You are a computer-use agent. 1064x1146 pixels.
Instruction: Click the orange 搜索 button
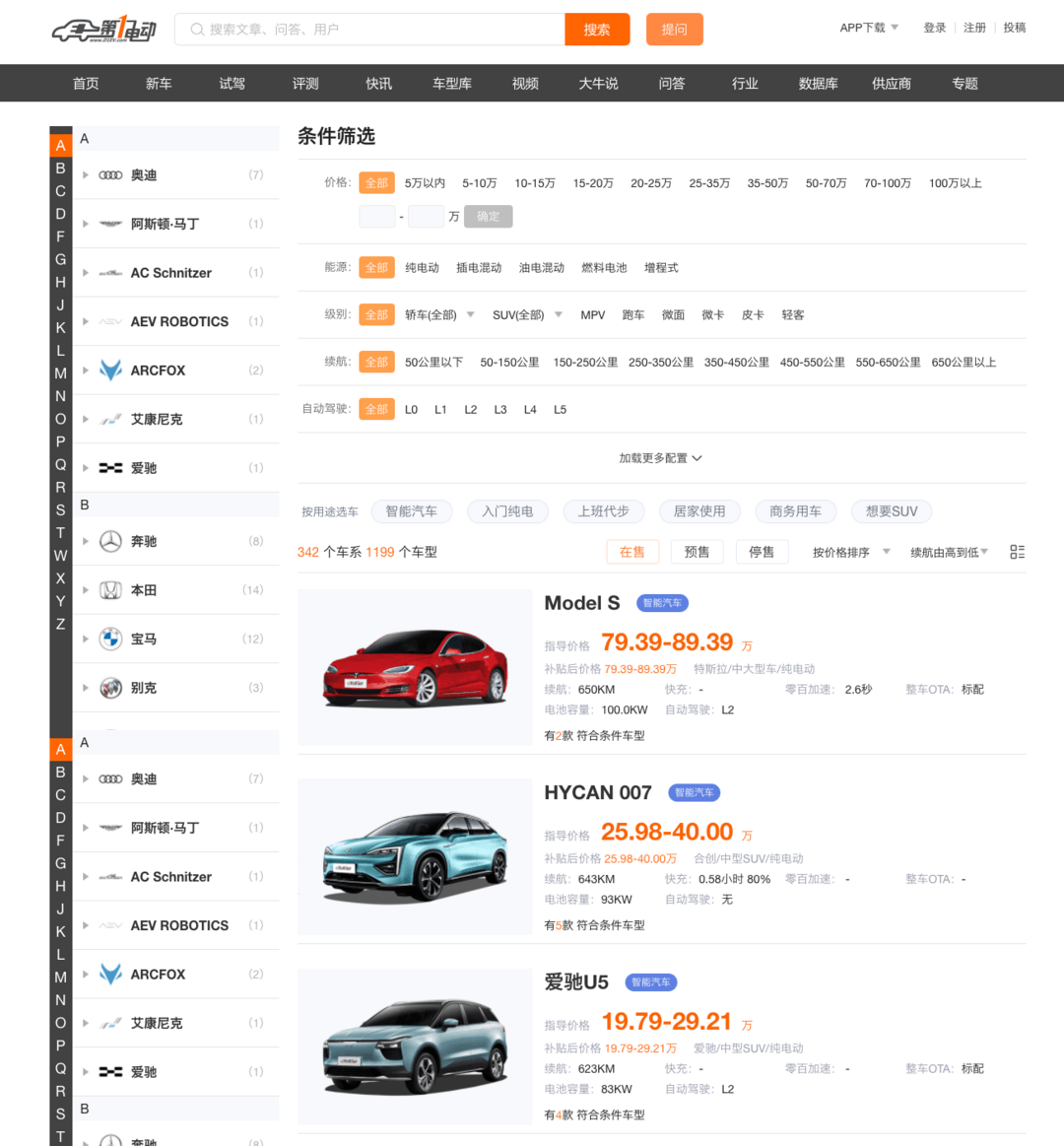[597, 30]
